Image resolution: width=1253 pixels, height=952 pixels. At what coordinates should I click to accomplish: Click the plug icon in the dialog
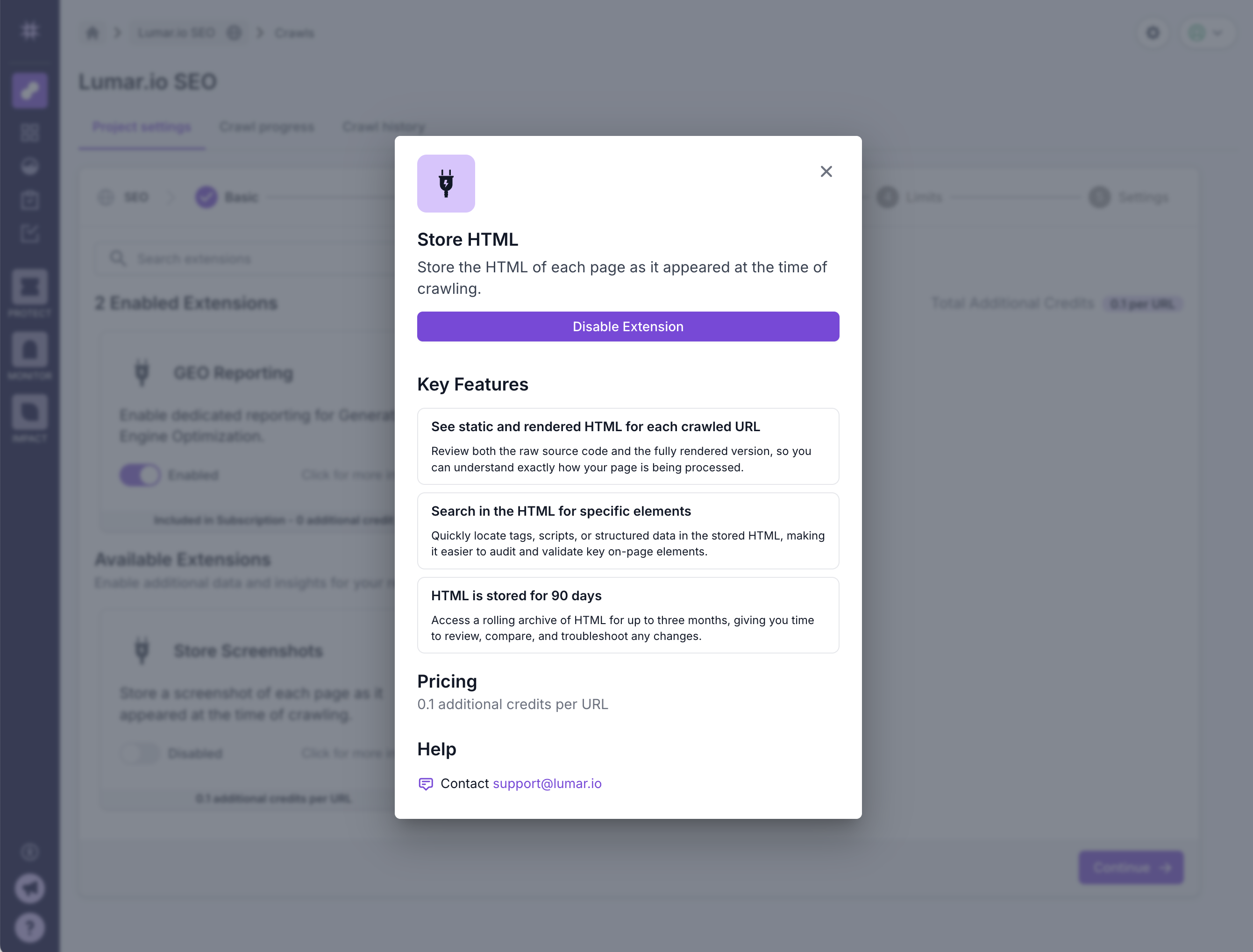pos(446,184)
